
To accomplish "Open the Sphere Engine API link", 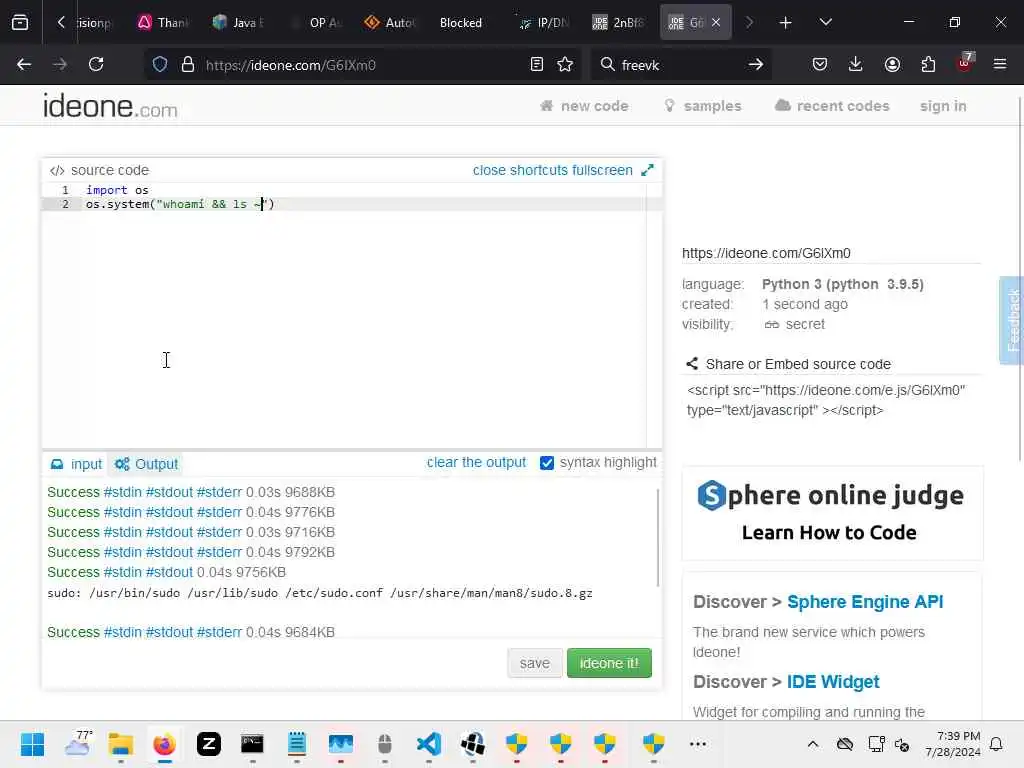I will point(865,601).
